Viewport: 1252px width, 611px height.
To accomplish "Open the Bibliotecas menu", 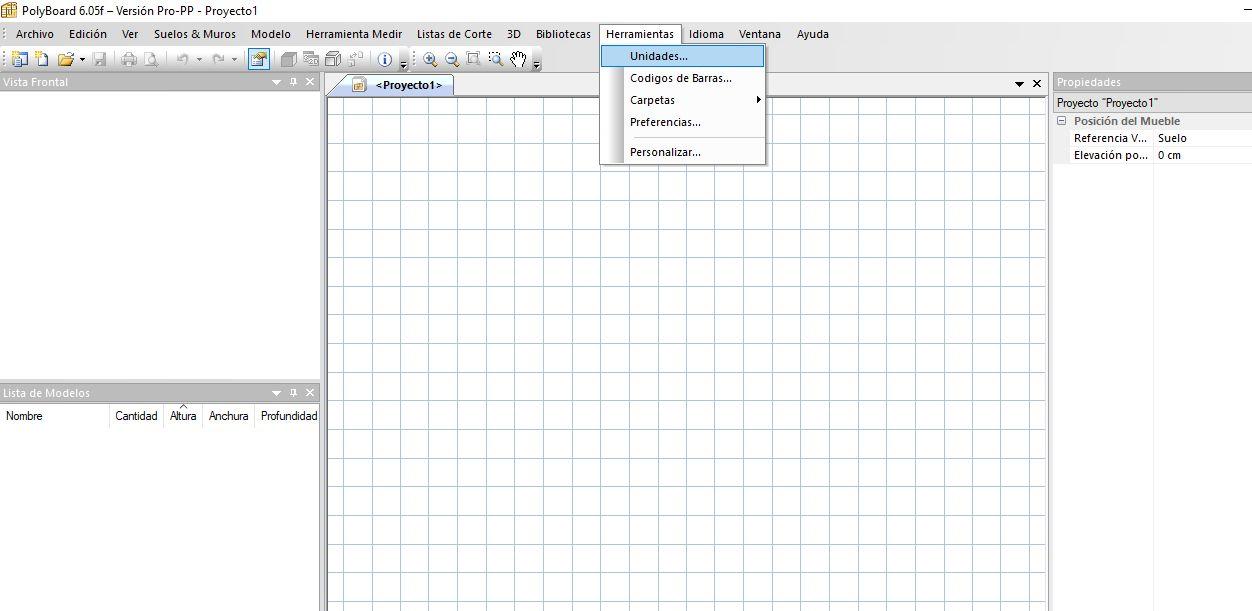I will point(563,34).
